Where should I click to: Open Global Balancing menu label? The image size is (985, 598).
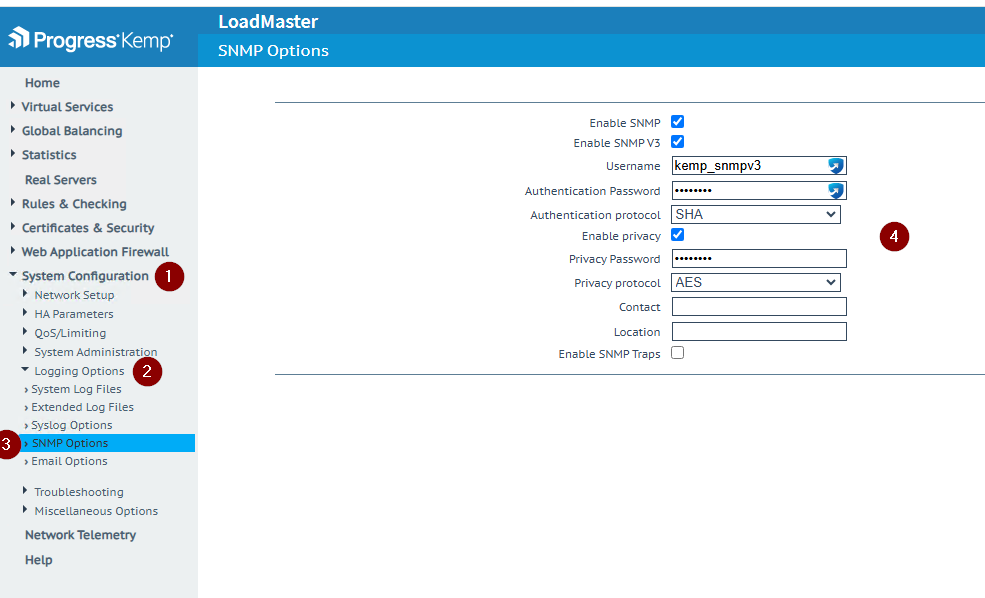72,131
